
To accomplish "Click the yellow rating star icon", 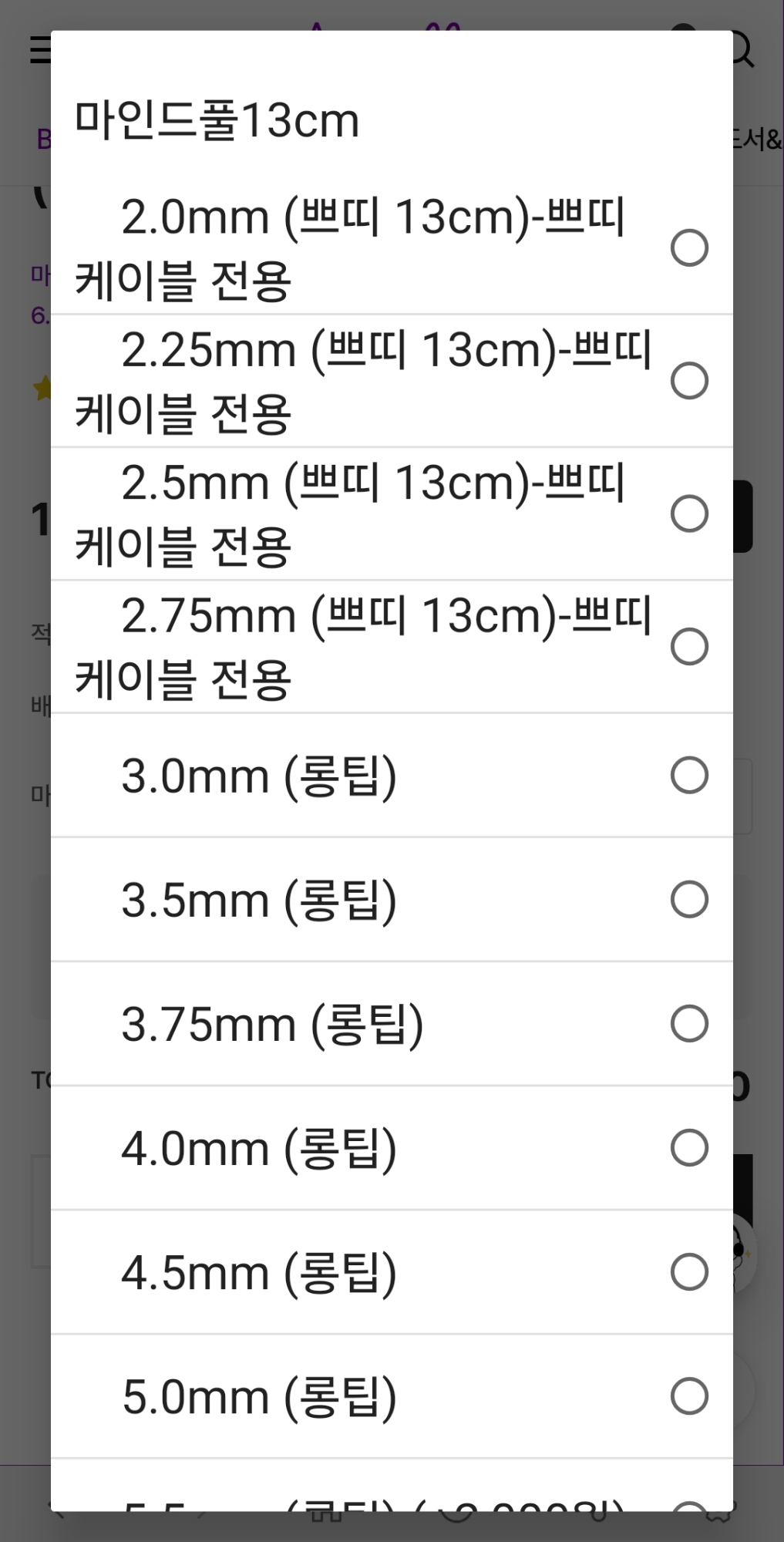I will pyautogui.click(x=42, y=388).
